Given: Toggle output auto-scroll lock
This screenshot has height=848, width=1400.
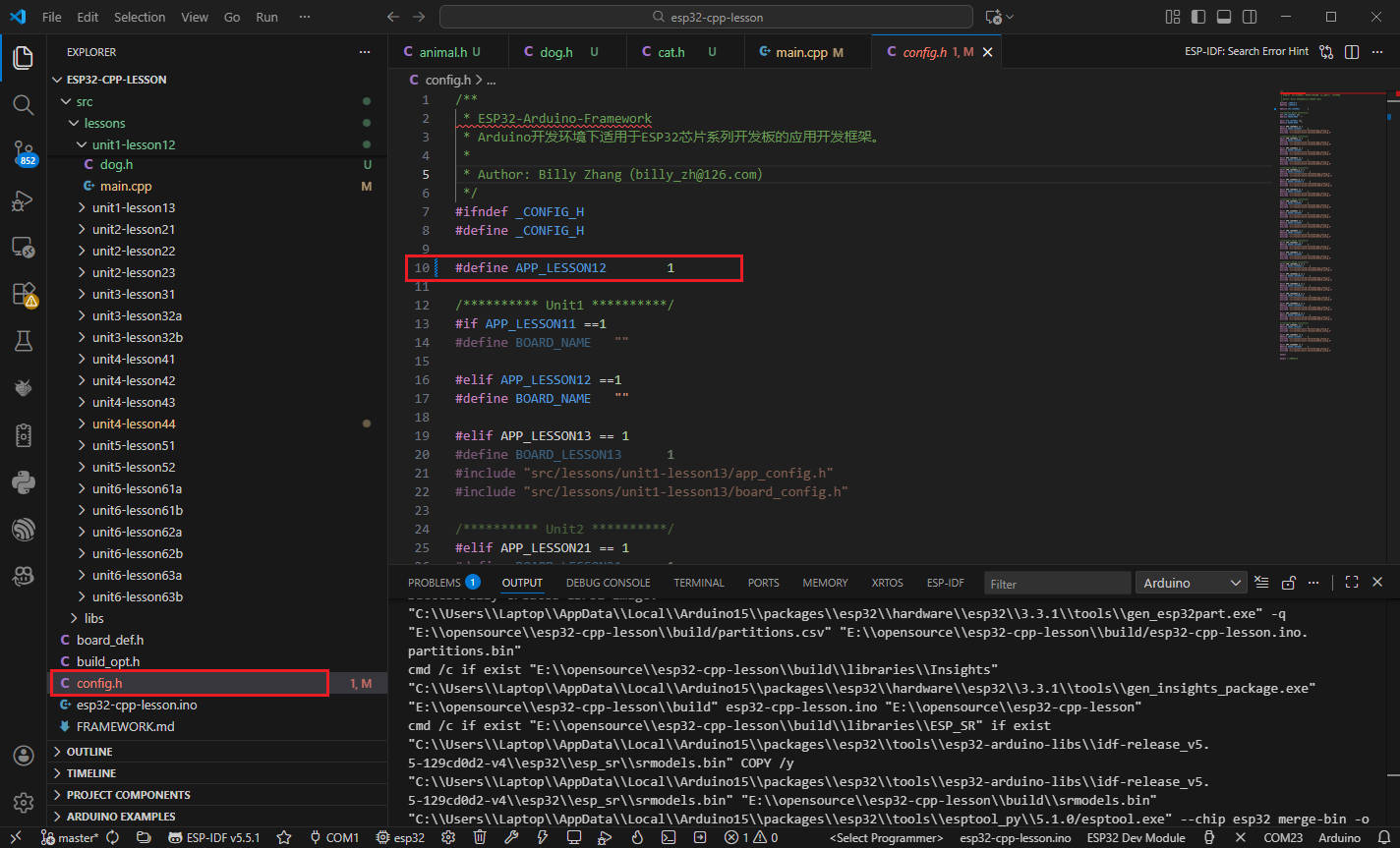Looking at the screenshot, I should [1289, 583].
